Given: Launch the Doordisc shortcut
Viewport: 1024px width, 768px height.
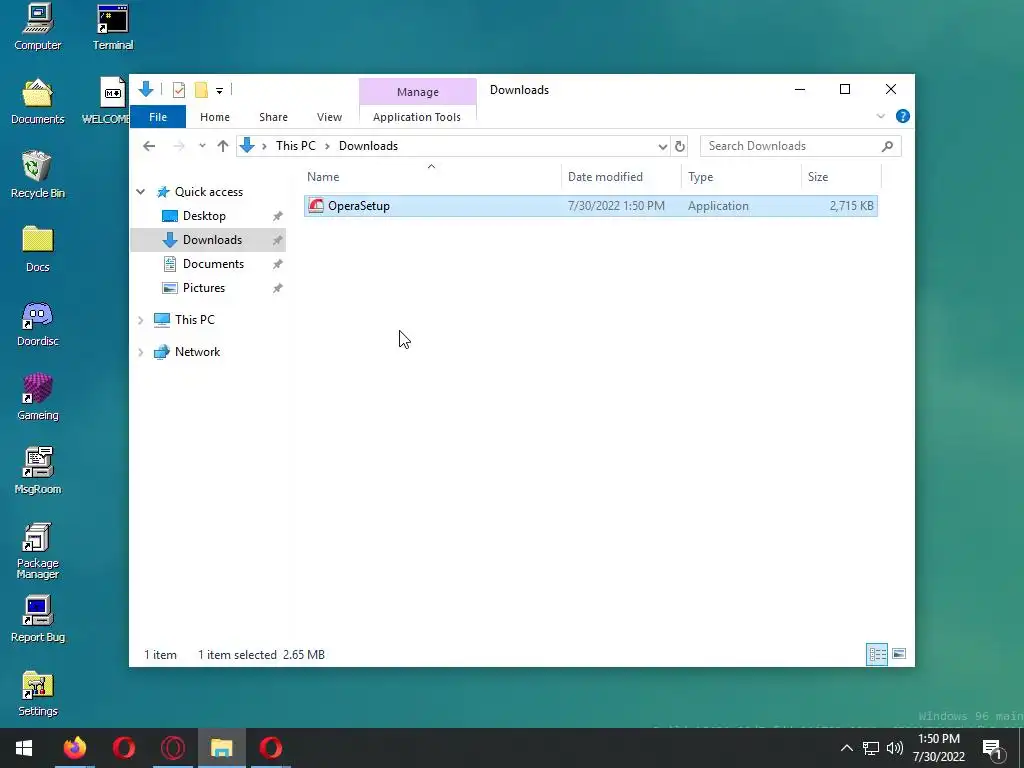Looking at the screenshot, I should (x=38, y=323).
